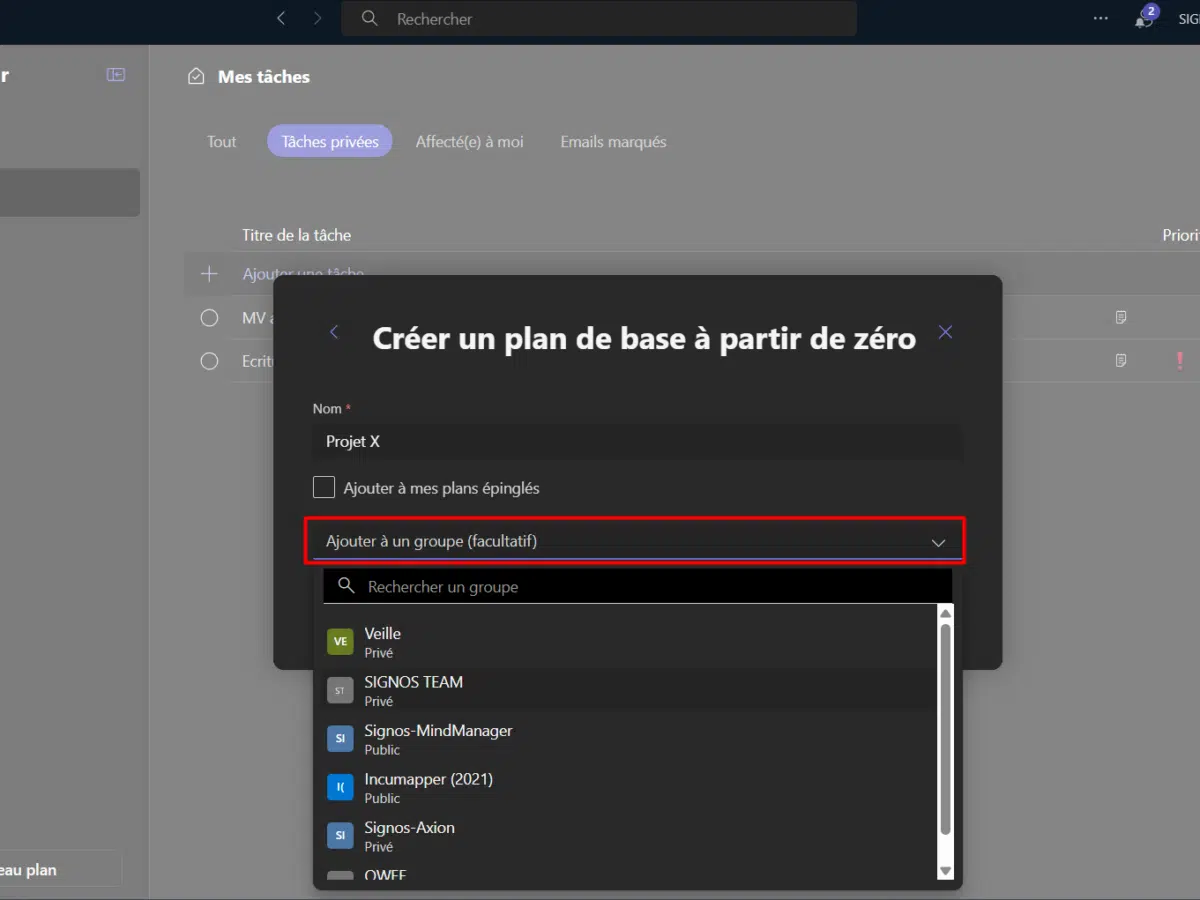Switch to the 'Affecté(e) à moi' tab
1200x900 pixels.
coord(469,142)
